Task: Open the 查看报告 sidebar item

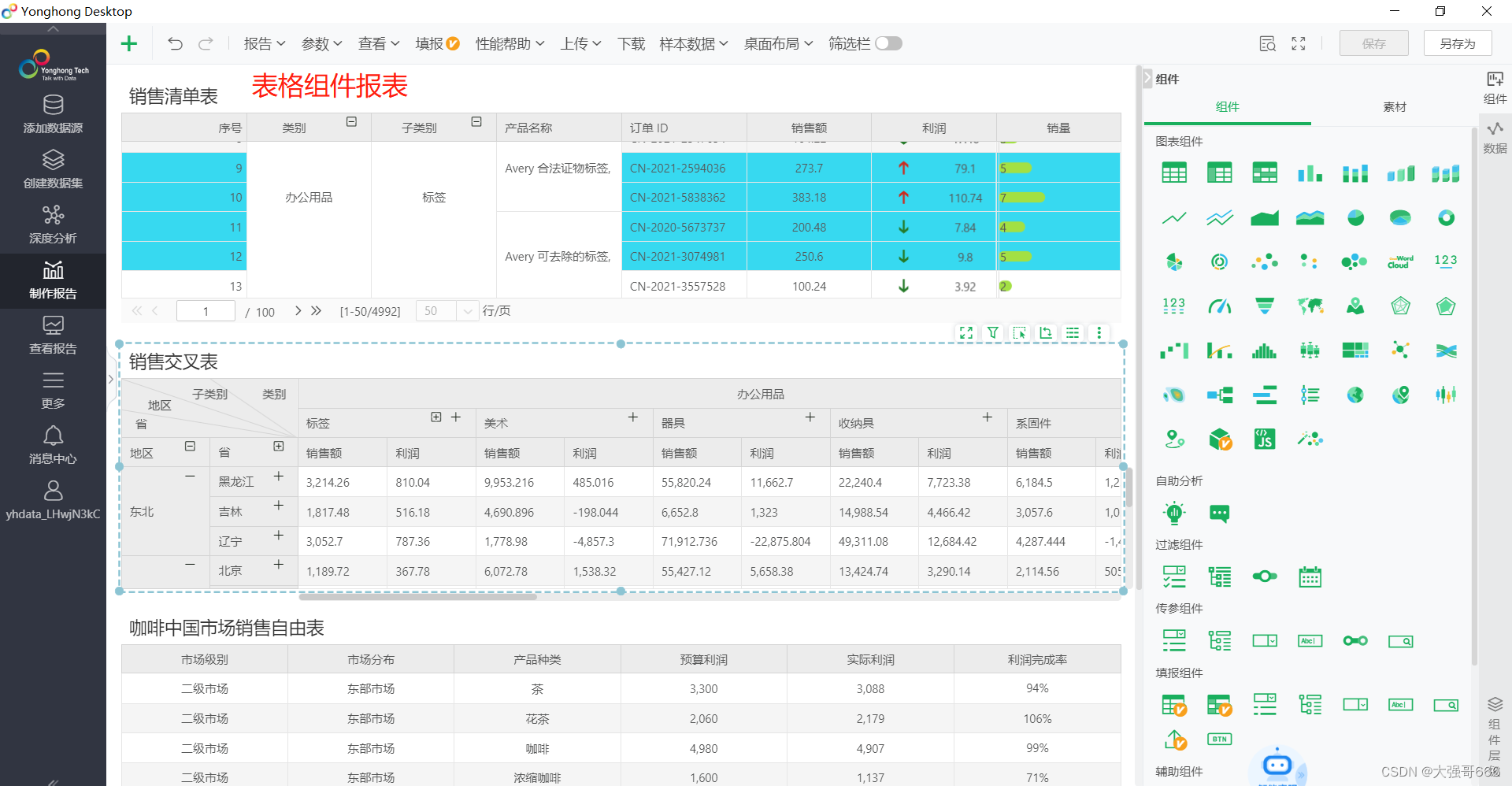Action: [x=53, y=335]
